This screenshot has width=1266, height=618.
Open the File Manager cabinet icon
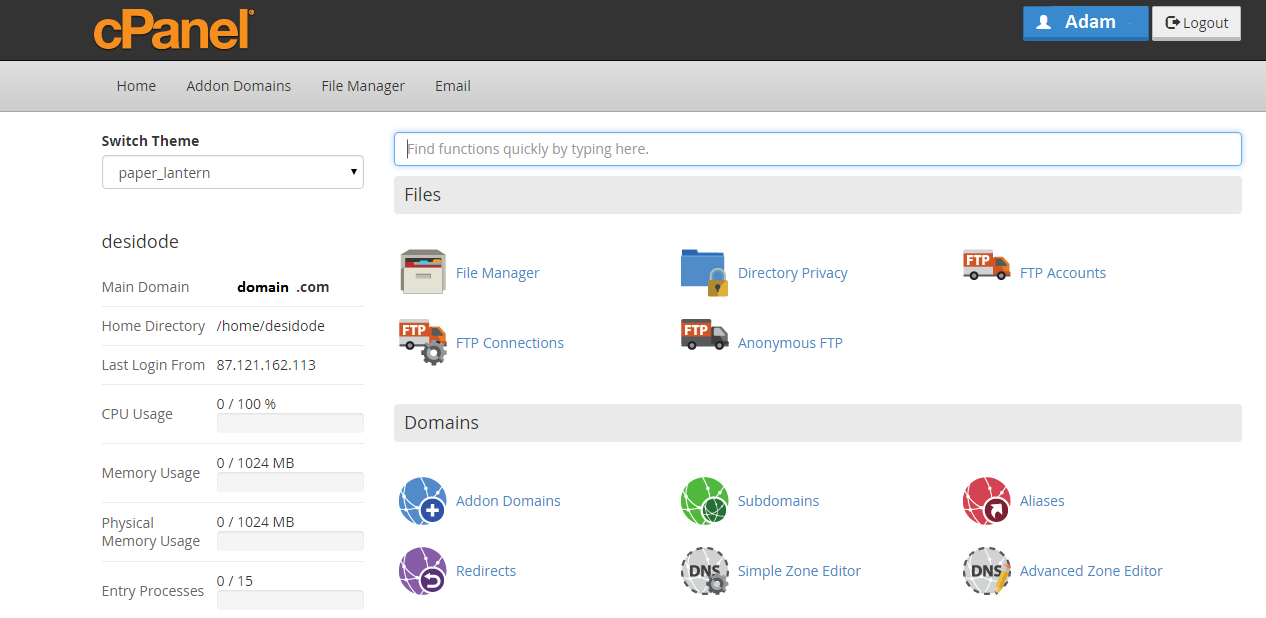(x=423, y=272)
